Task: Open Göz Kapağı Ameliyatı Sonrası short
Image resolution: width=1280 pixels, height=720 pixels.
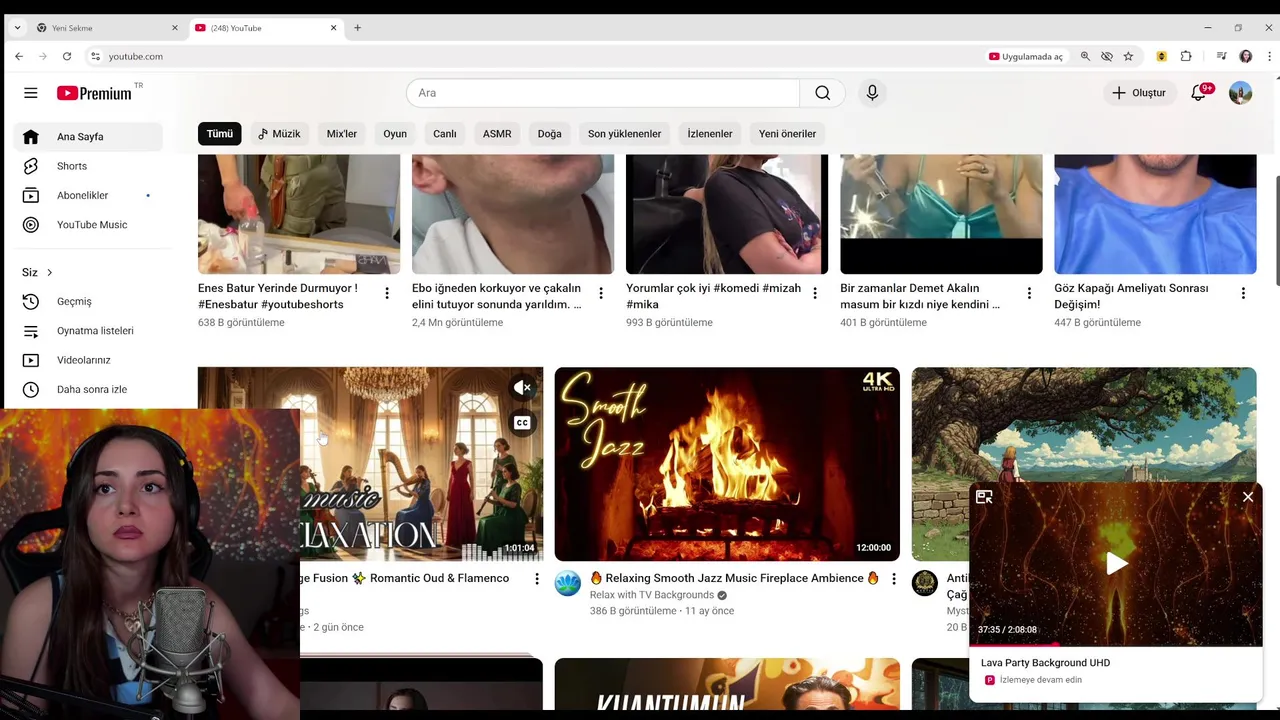Action: 1131,296
